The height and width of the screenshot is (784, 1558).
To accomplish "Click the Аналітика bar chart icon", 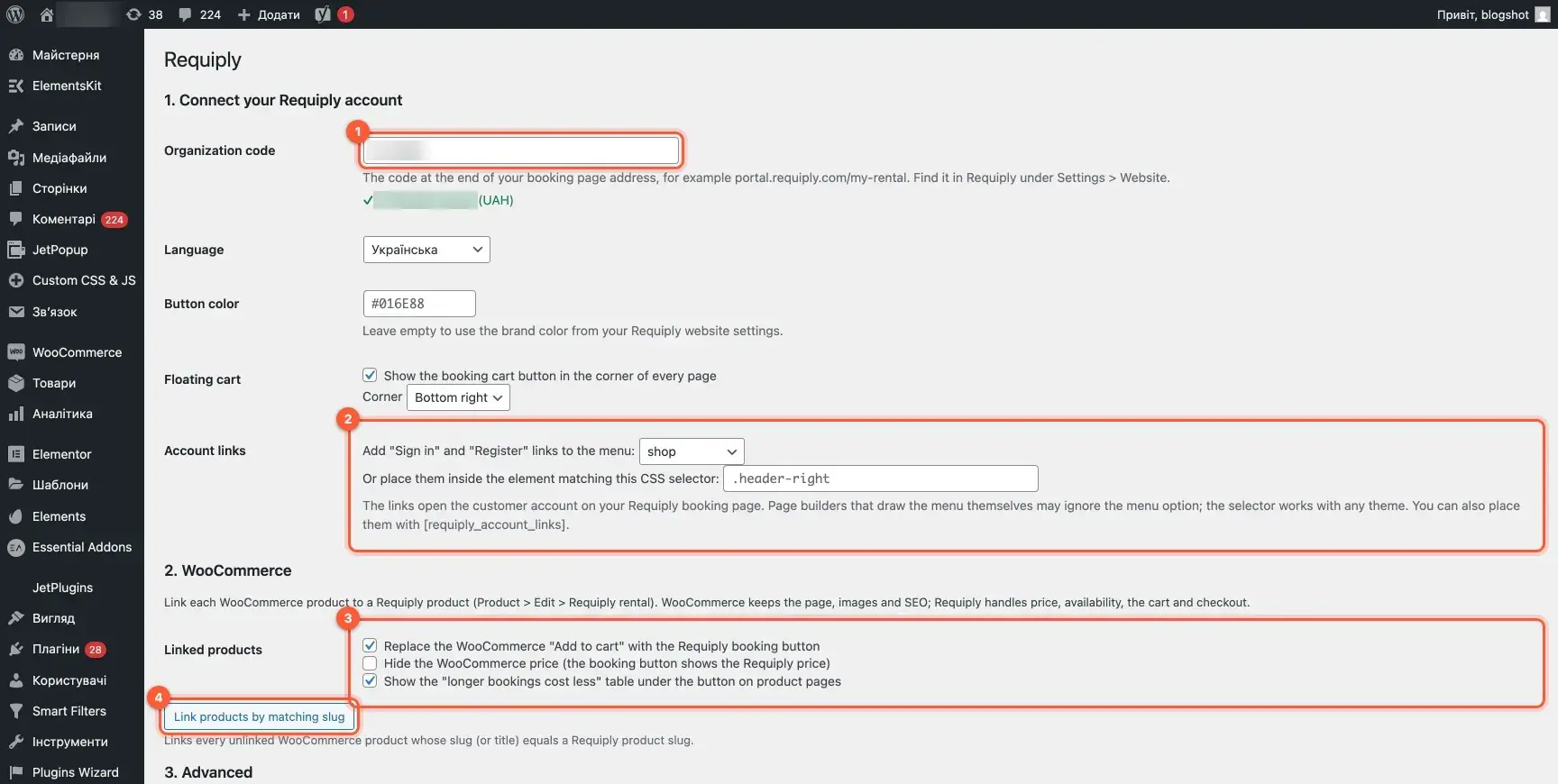I will pos(16,414).
